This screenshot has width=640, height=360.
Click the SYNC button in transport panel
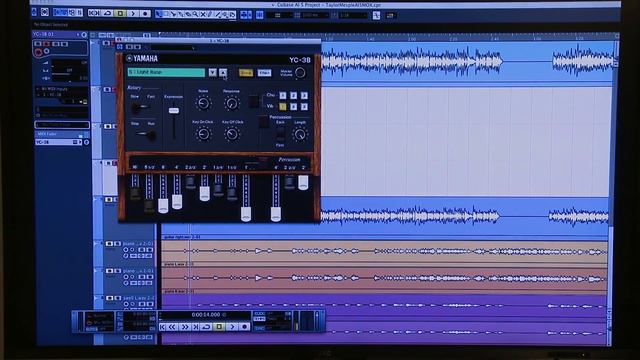tap(259, 328)
